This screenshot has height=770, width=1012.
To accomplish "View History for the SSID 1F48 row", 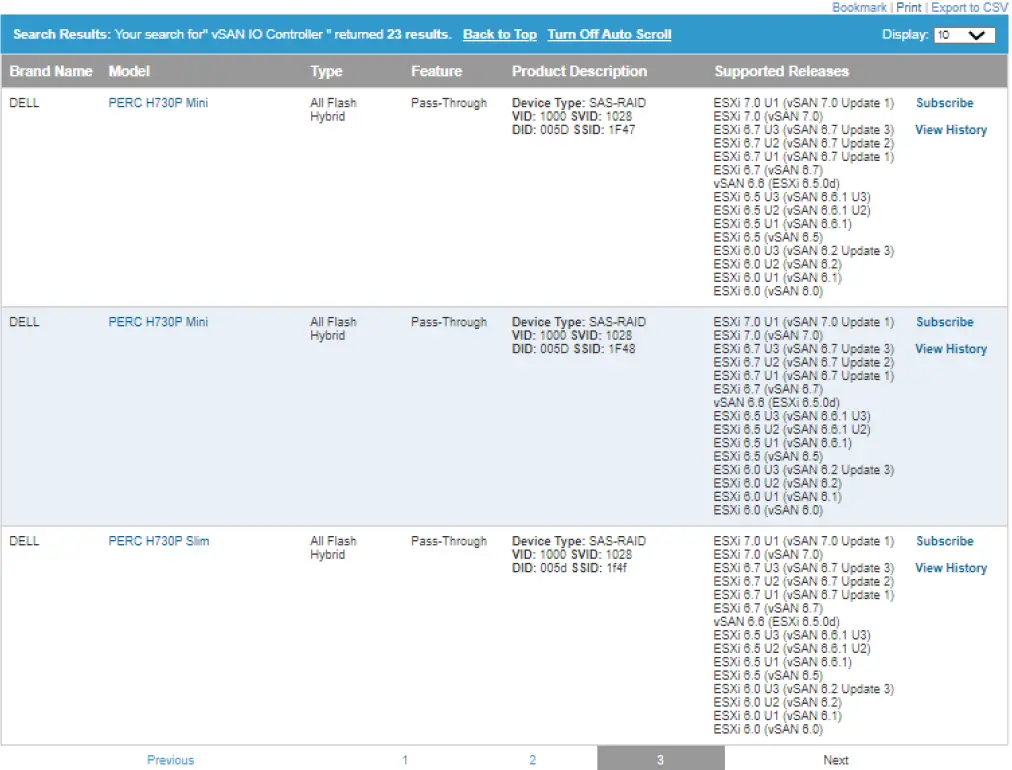I will click(951, 349).
